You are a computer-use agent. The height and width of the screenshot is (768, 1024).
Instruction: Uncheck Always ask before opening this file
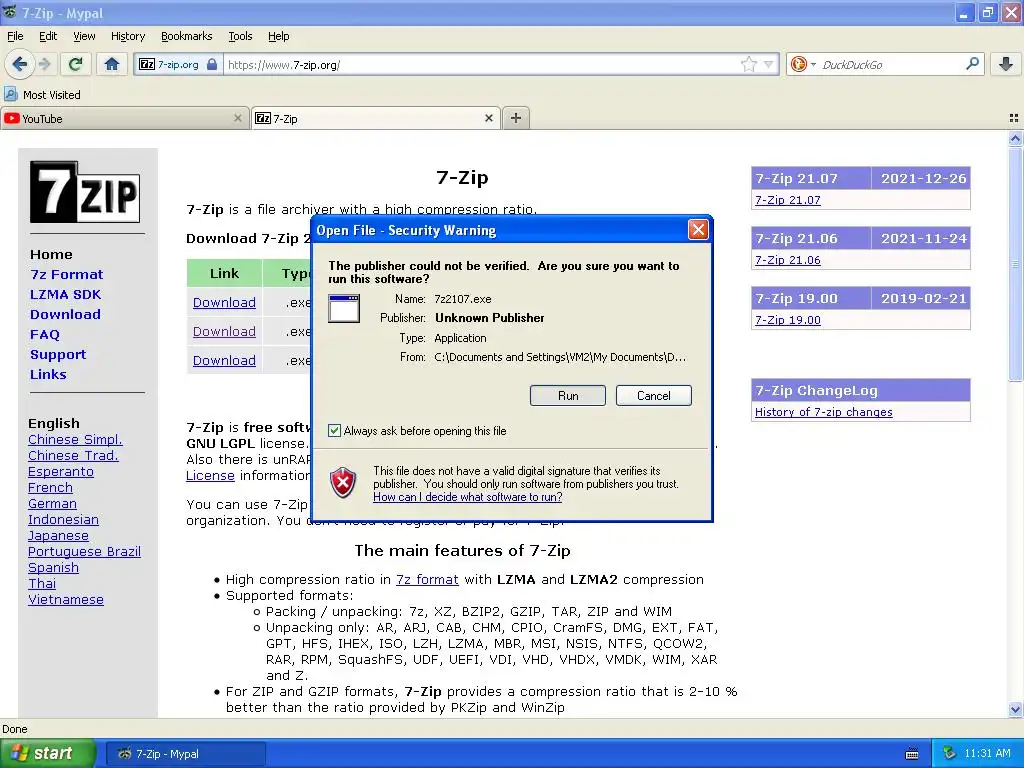click(x=334, y=430)
